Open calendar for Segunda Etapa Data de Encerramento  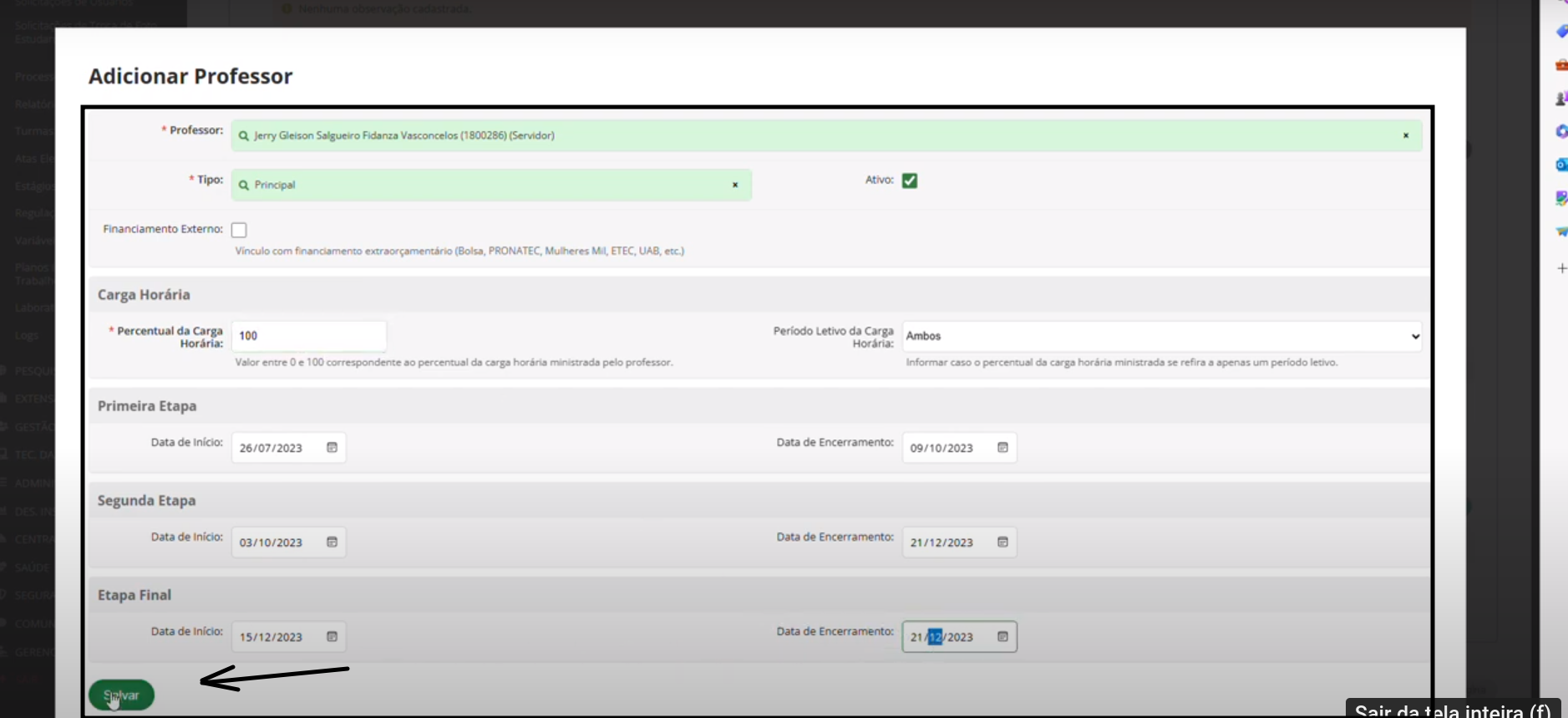click(x=1002, y=542)
